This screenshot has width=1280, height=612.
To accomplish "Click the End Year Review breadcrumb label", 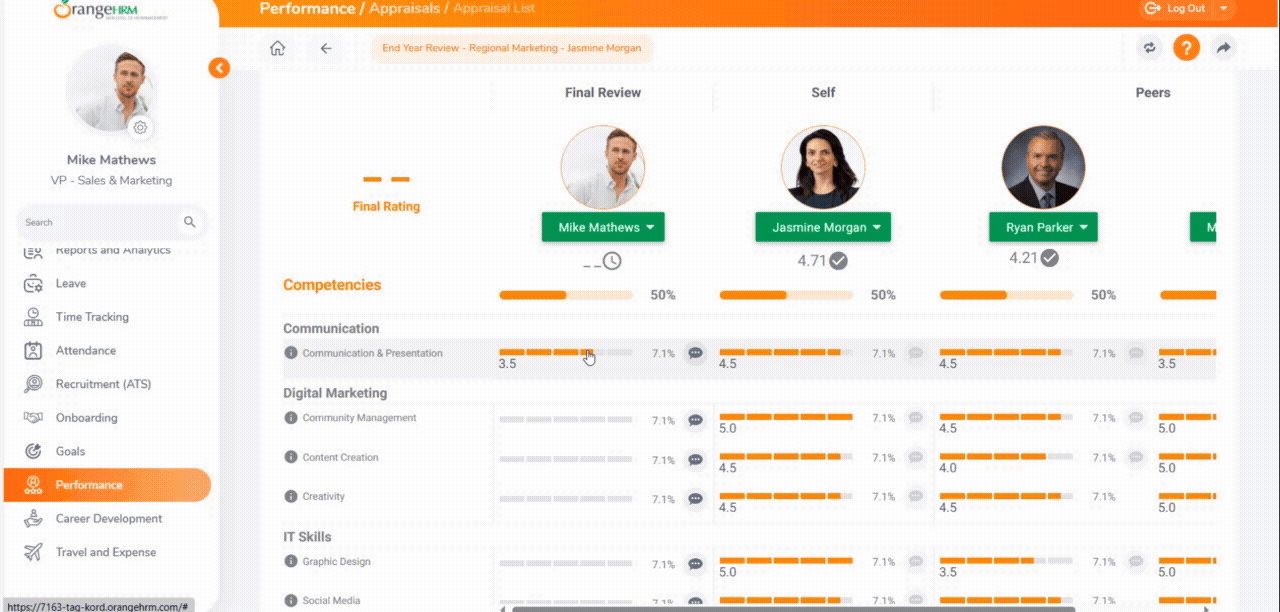I will (x=511, y=48).
